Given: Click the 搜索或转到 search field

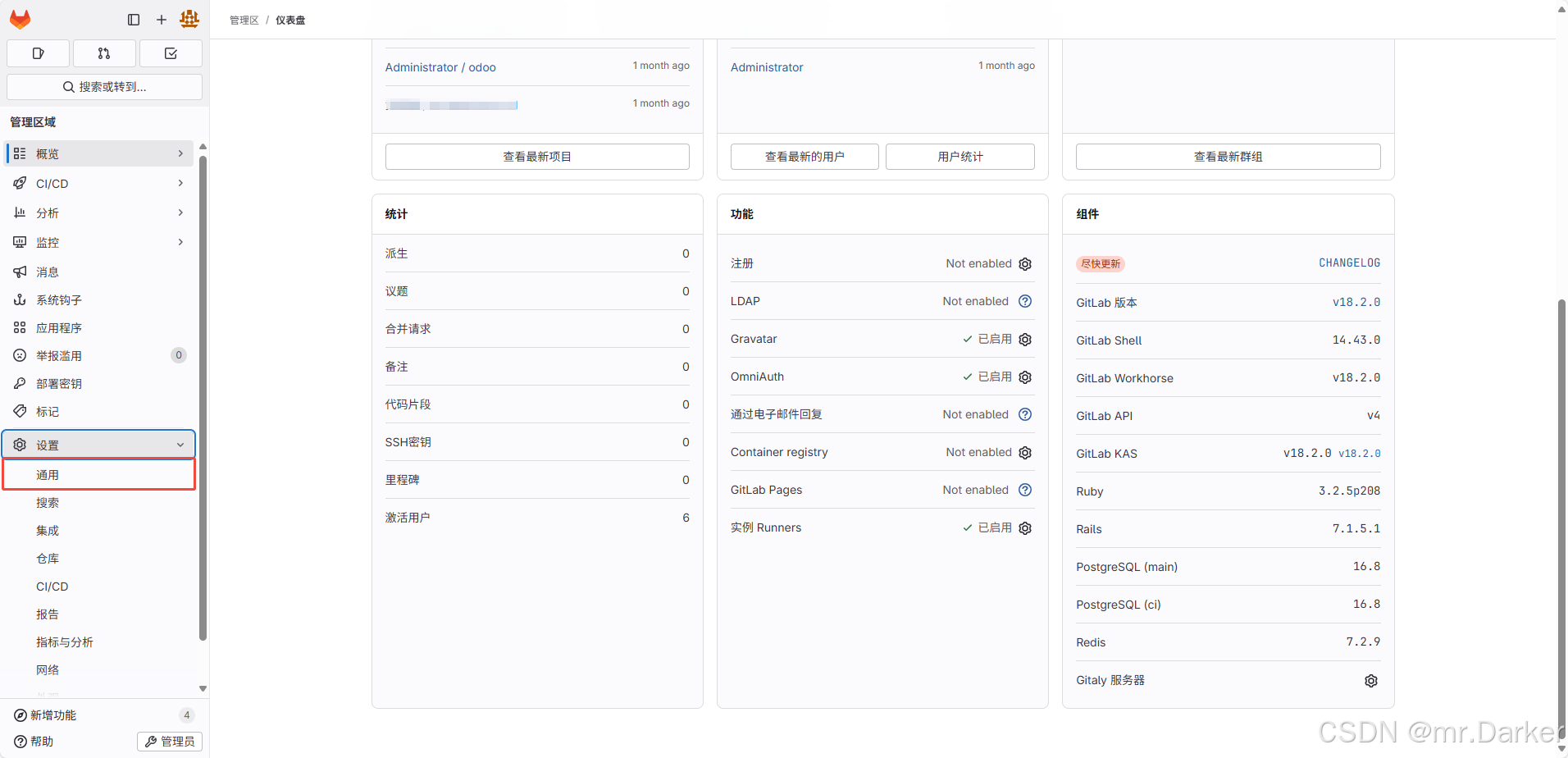Looking at the screenshot, I should pos(104,87).
